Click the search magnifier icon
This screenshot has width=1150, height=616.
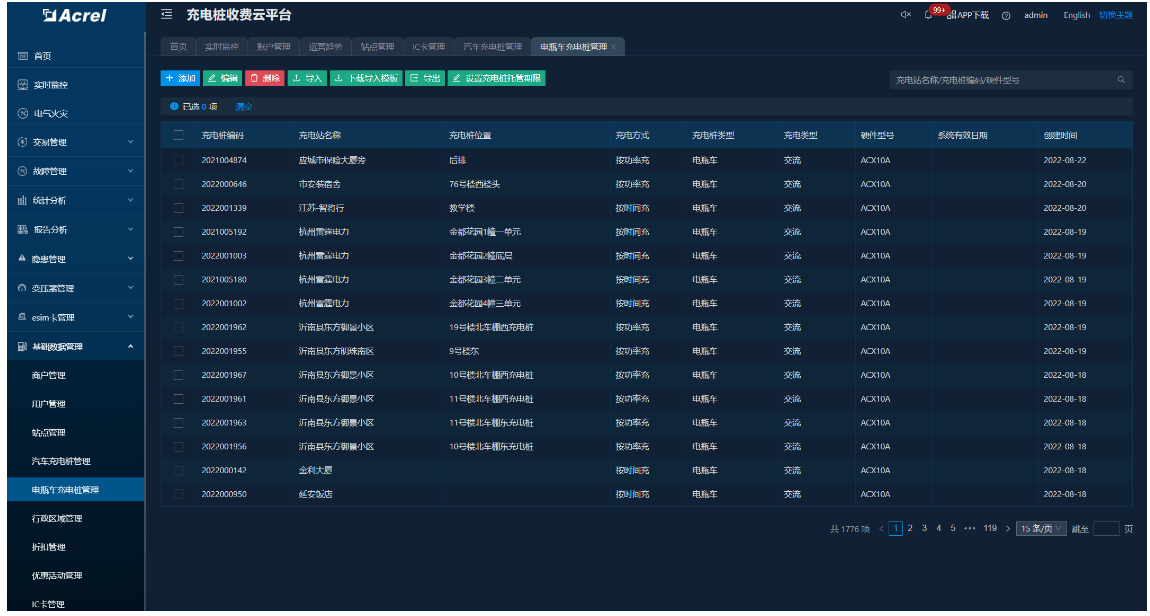click(1121, 79)
